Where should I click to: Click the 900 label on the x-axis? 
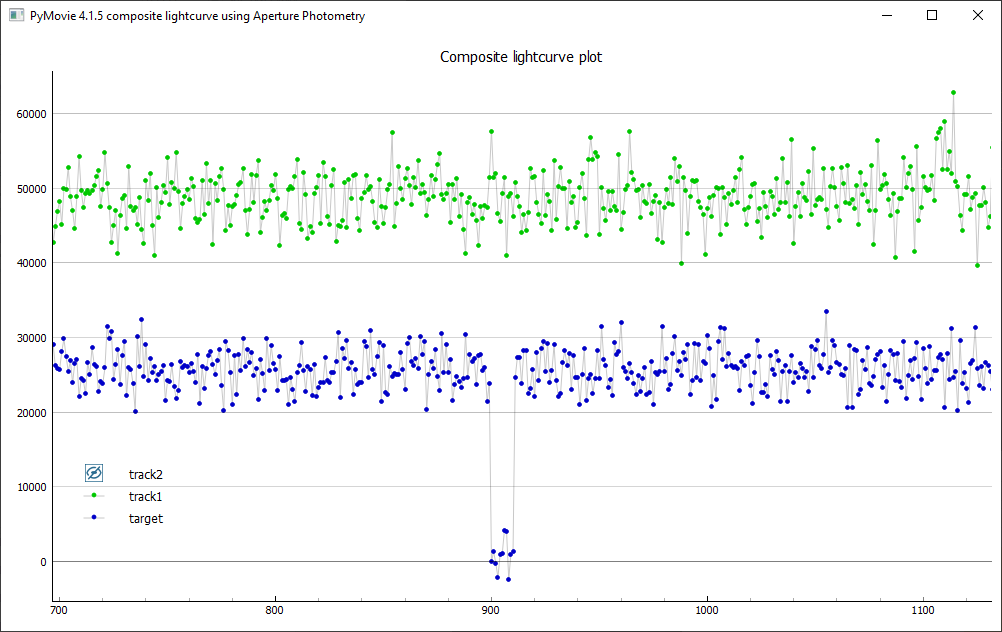coord(490,609)
